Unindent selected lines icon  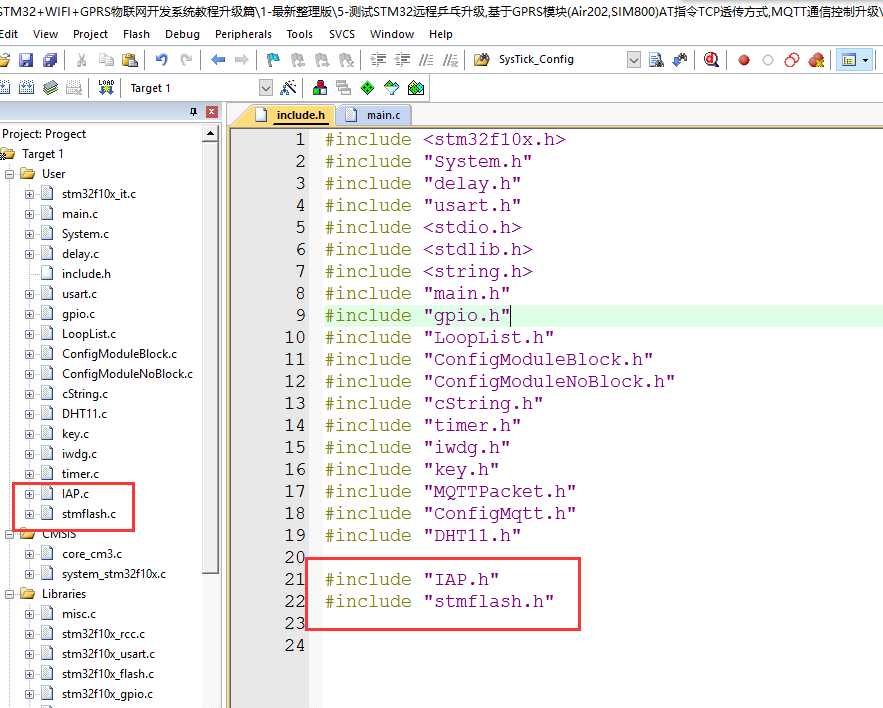[402, 60]
